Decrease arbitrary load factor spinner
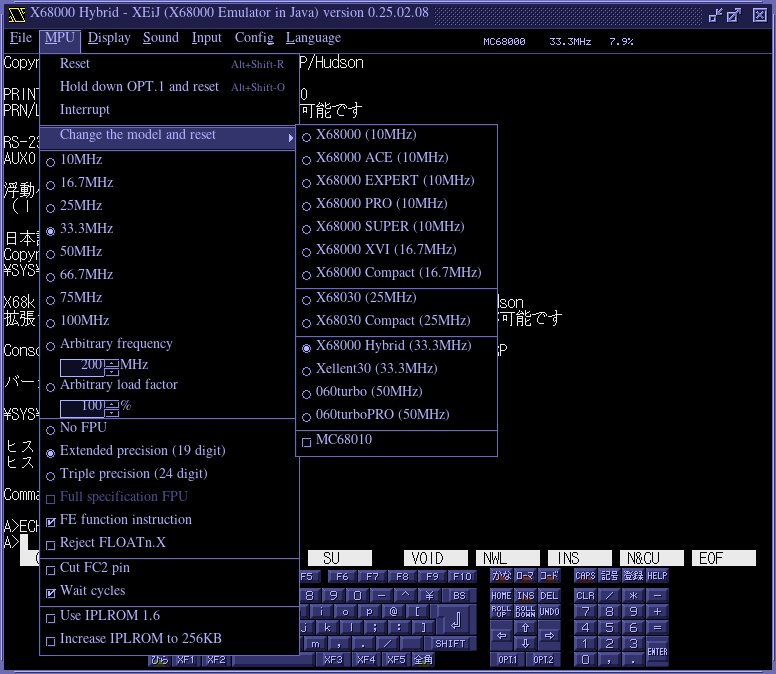 tap(112, 412)
